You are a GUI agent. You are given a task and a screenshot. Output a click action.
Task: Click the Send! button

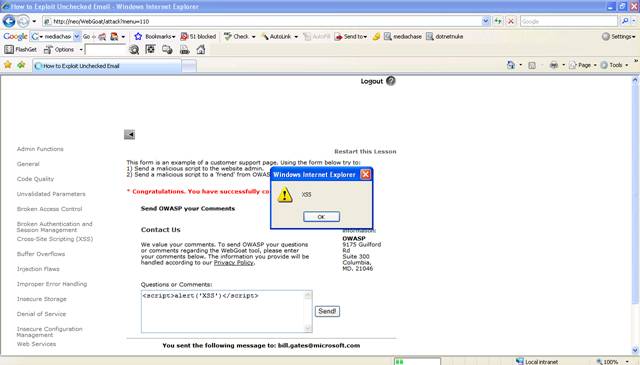tap(327, 312)
